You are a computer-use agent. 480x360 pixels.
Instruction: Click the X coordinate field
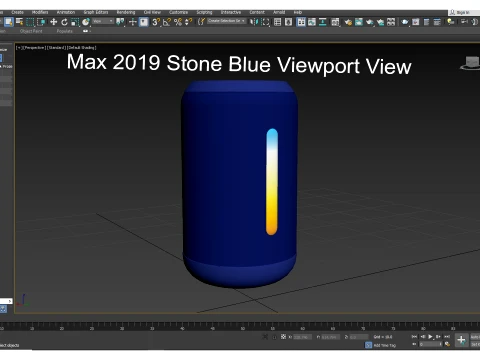click(302, 337)
